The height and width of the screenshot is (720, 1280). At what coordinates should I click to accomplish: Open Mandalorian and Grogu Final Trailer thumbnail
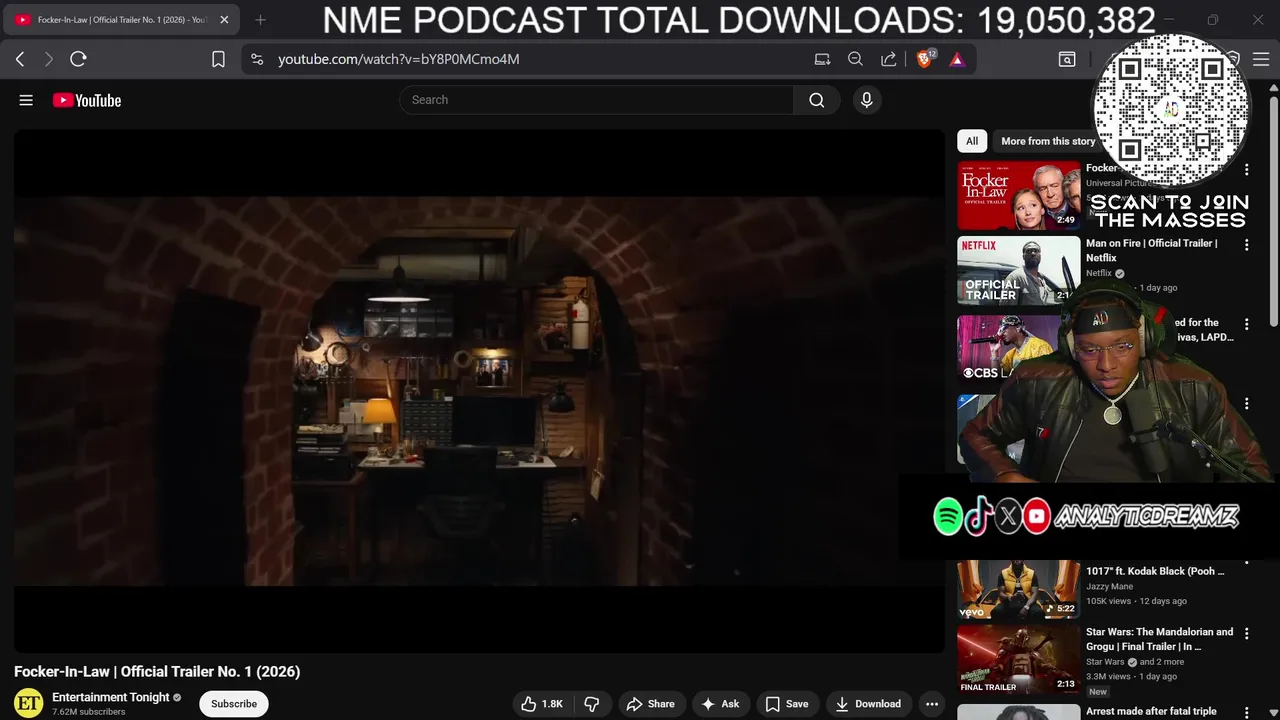(x=1019, y=659)
